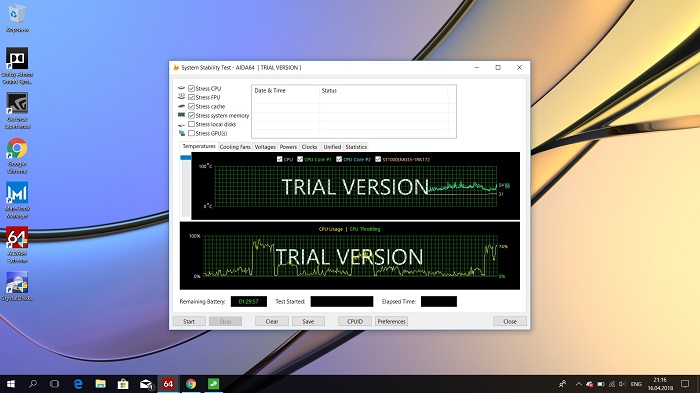This screenshot has height=393, width=700.
Task: Click the CPU Throttling graph label
Action: pyautogui.click(x=365, y=229)
